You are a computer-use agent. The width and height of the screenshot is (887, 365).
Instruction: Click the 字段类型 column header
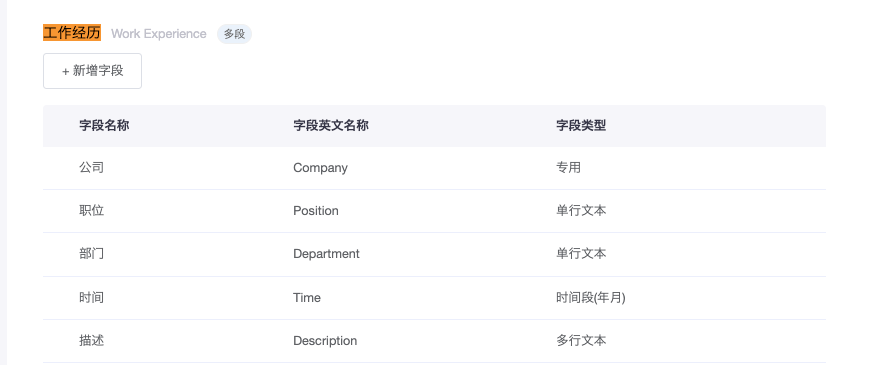[x=581, y=126]
